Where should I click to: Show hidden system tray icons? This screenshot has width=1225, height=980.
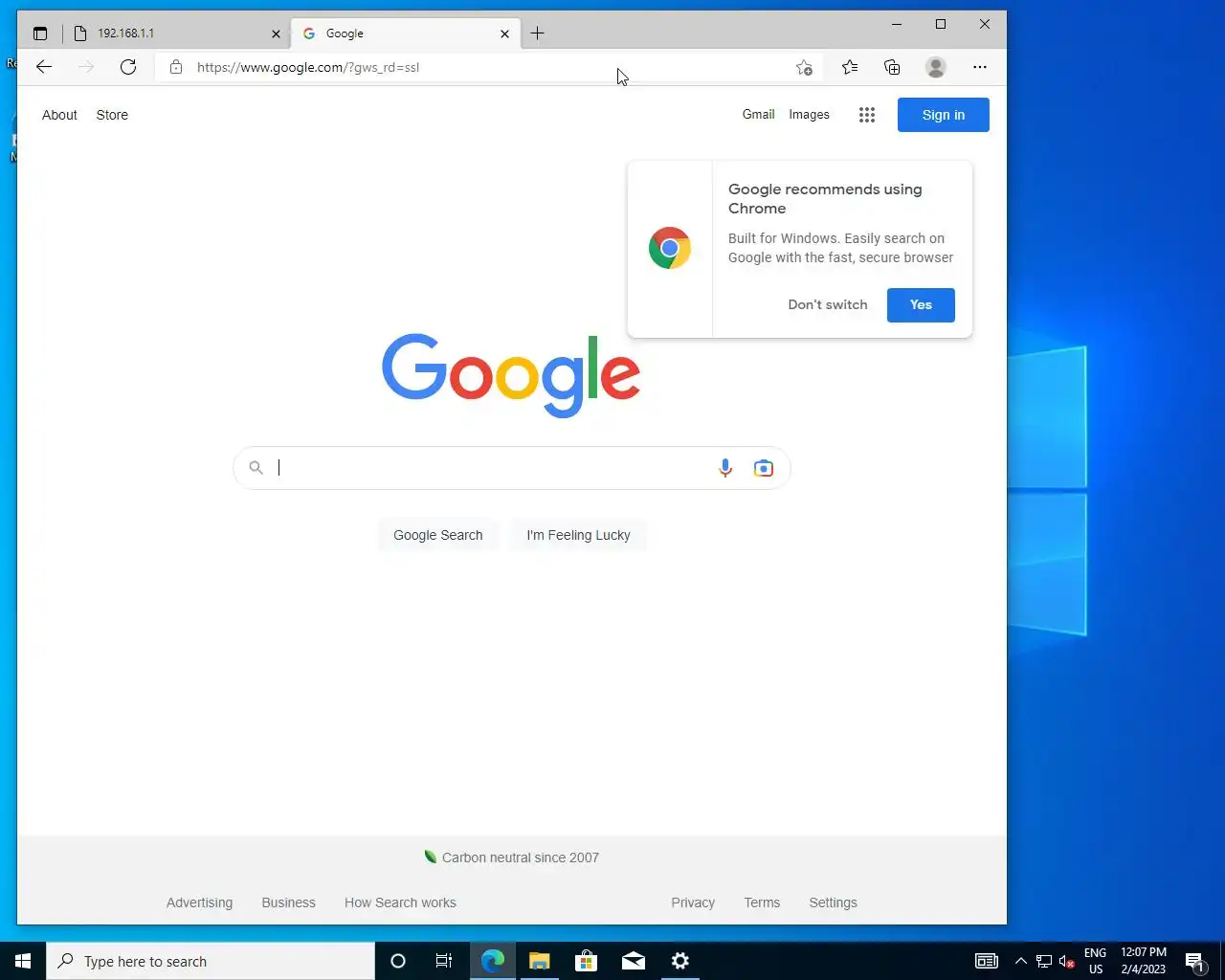[x=1020, y=961]
